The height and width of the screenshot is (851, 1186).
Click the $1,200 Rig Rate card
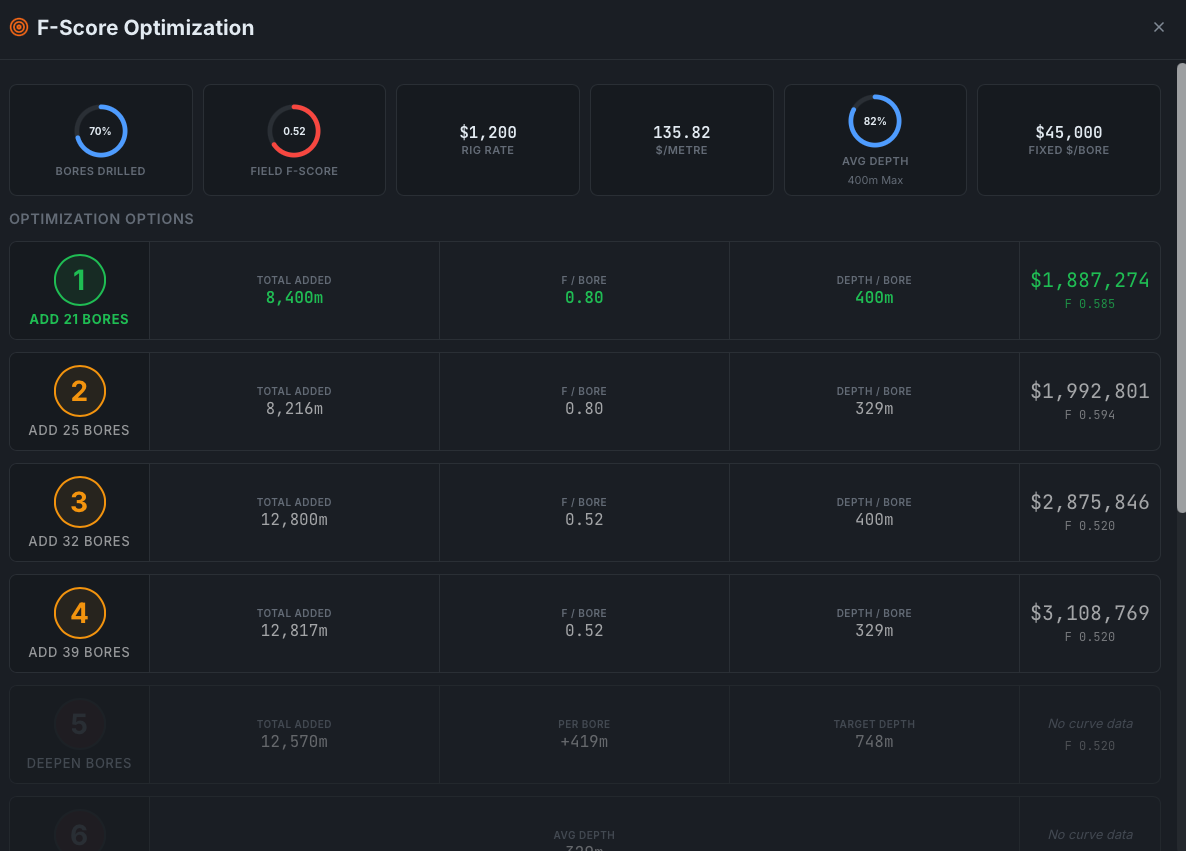click(x=487, y=140)
